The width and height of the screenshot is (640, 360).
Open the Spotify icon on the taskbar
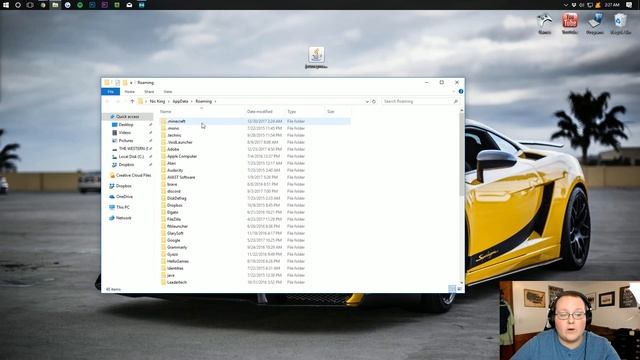coord(80,5)
